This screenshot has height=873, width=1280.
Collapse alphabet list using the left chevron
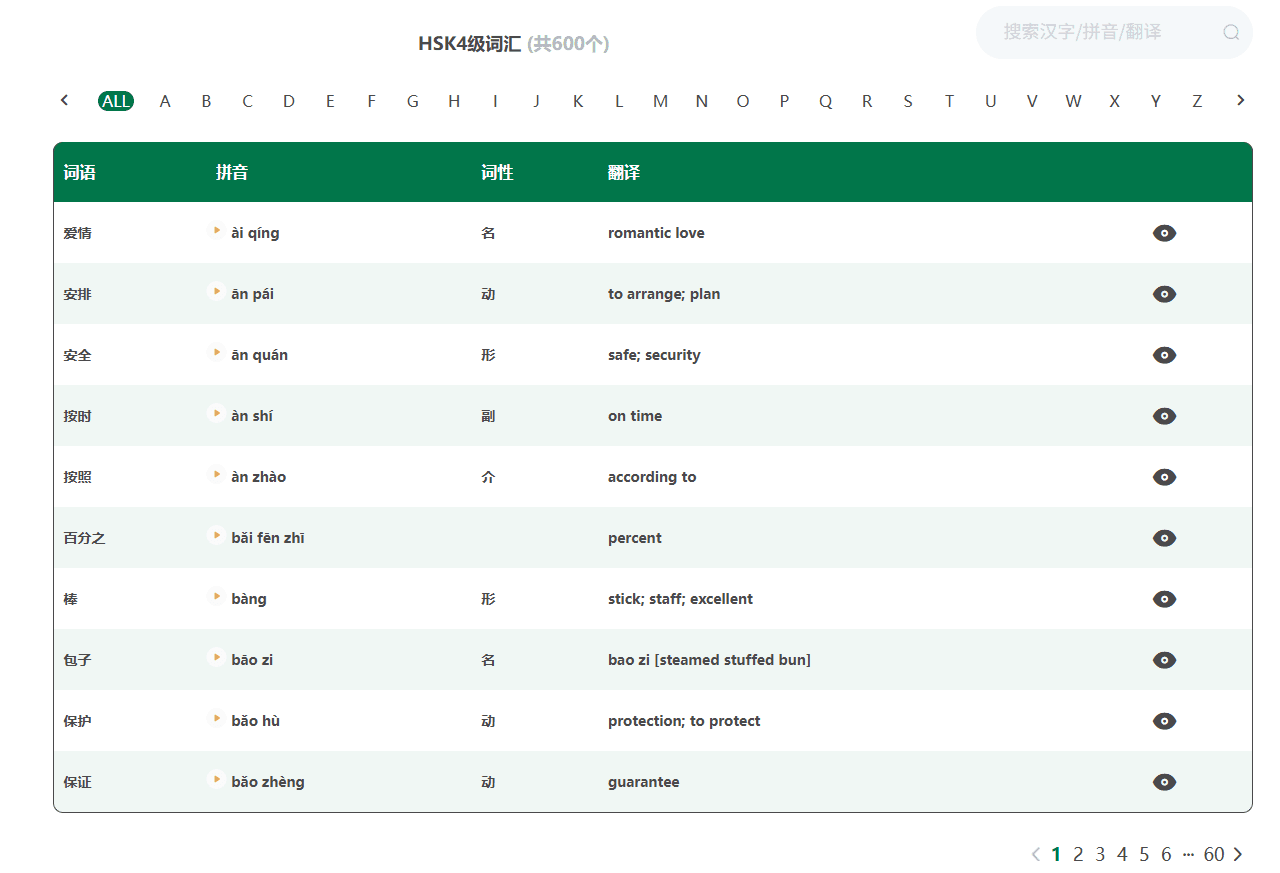tap(64, 100)
